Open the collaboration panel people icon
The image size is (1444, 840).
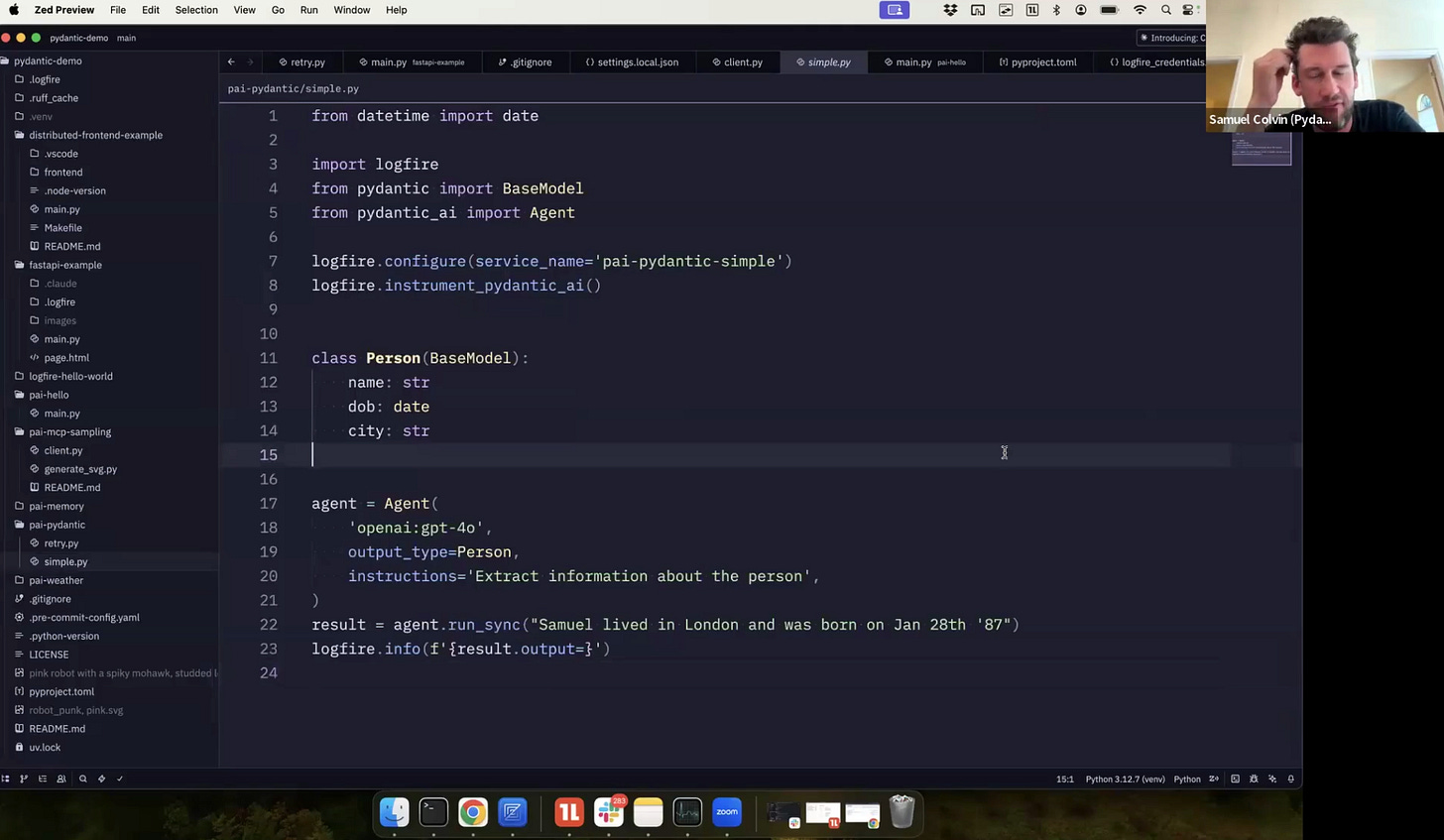(x=61, y=779)
